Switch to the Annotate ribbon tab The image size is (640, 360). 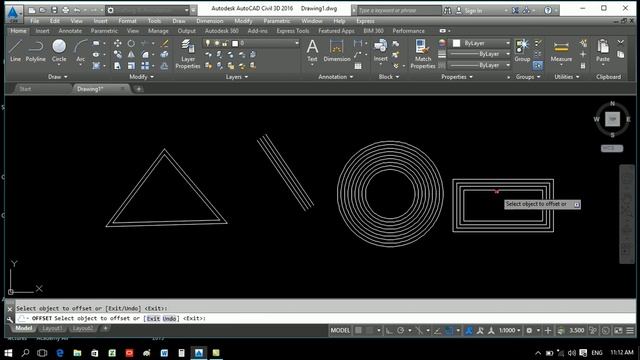click(70, 31)
